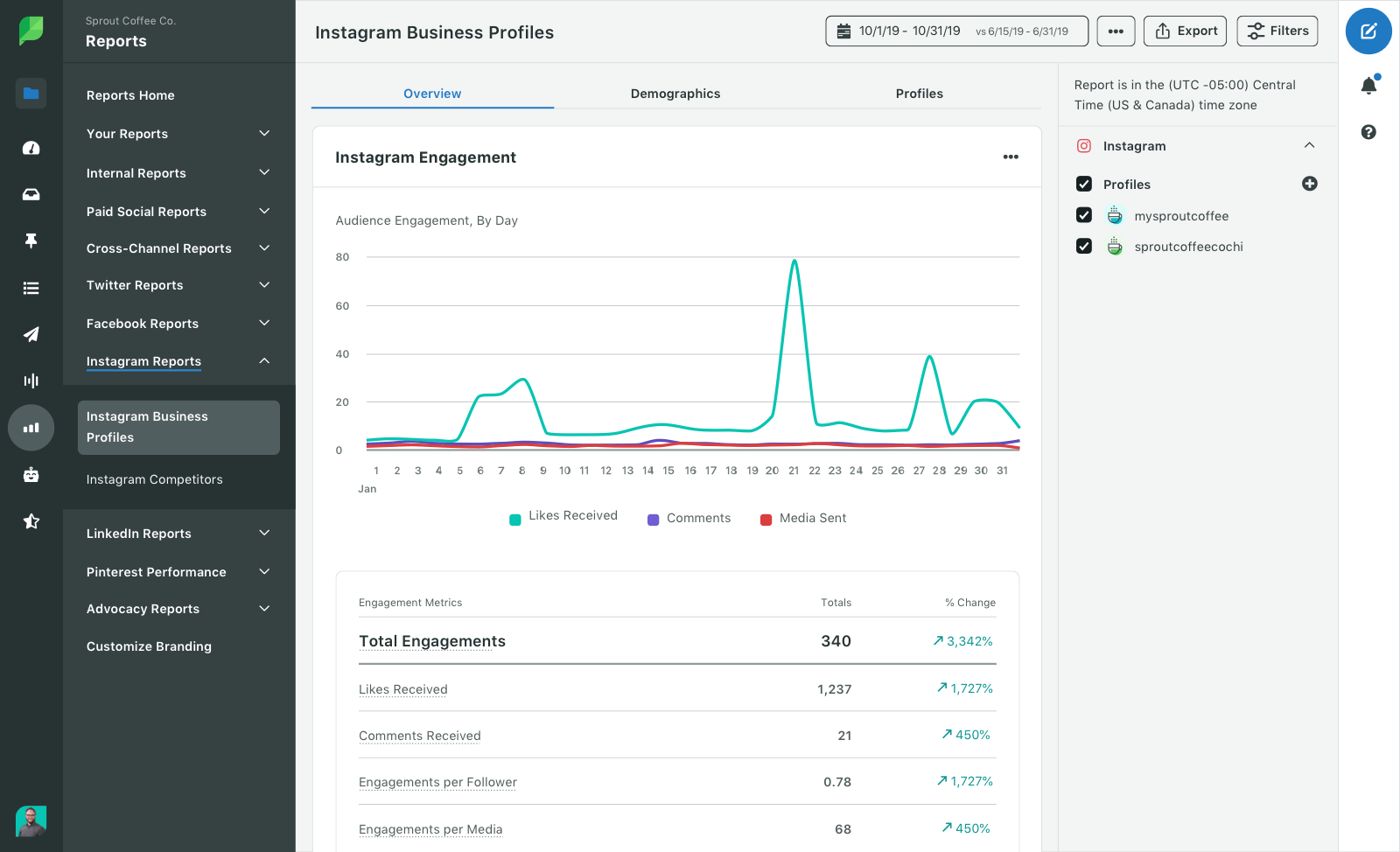Click the blue compose pencil button
The image size is (1400, 852).
pos(1368,31)
